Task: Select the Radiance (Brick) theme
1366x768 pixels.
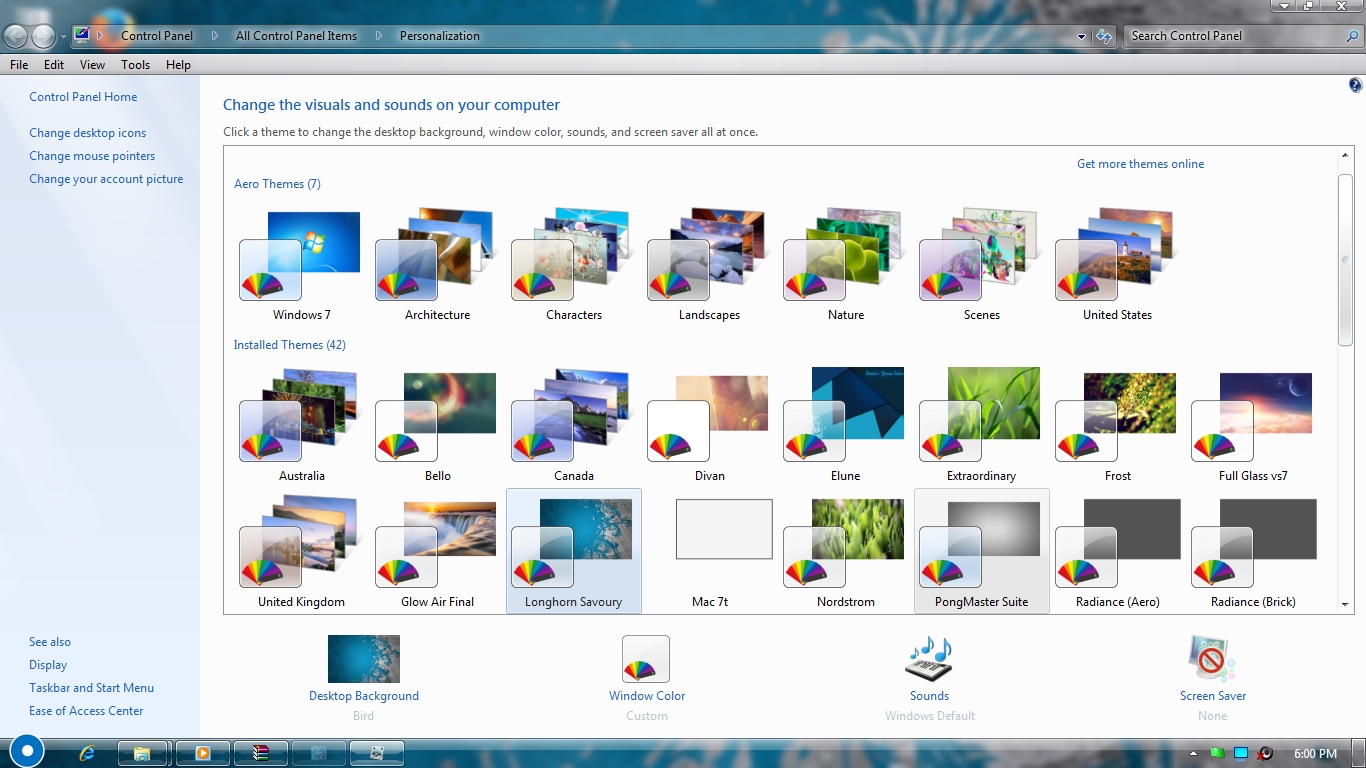Action: tap(1253, 551)
